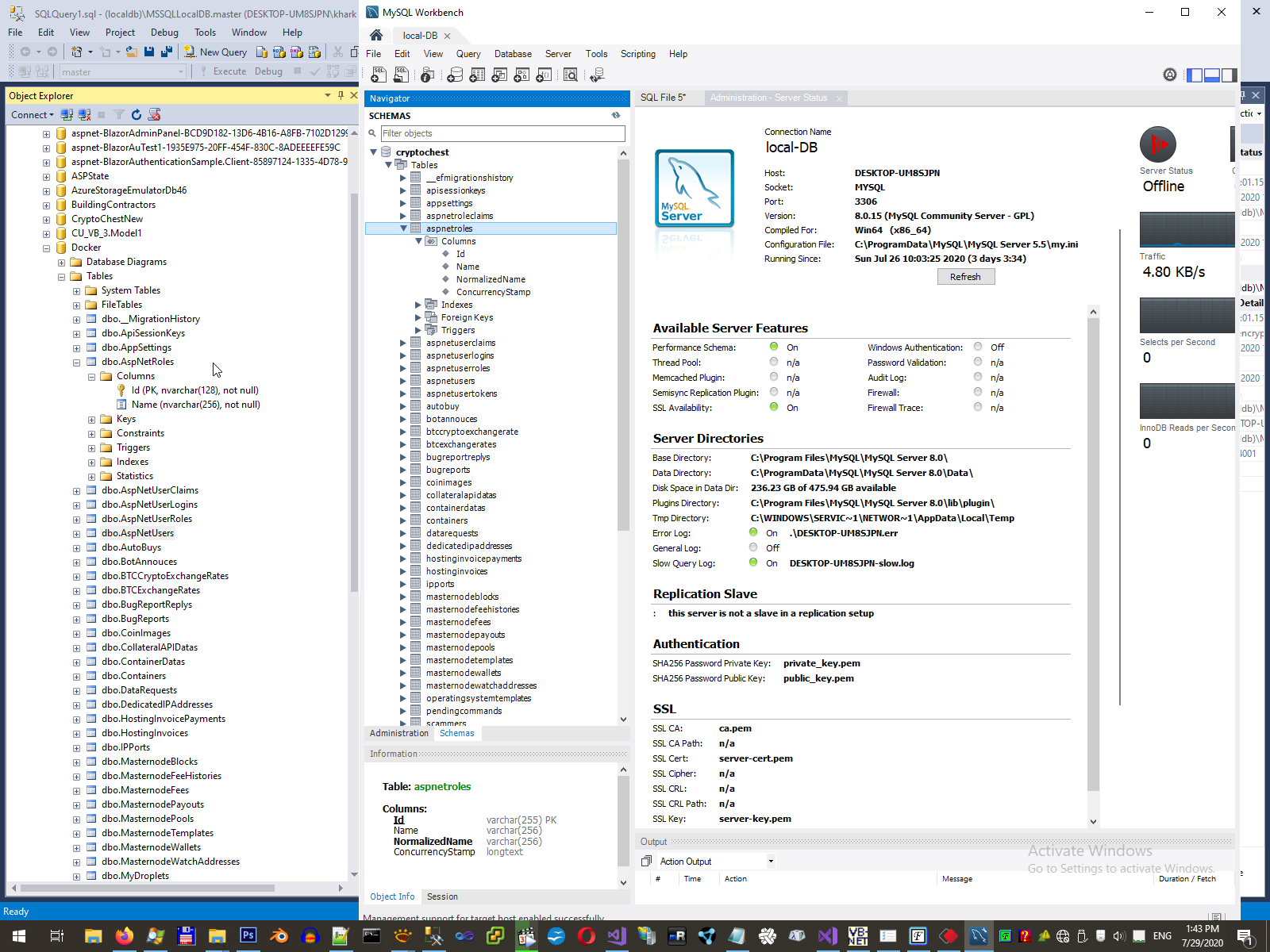1270x952 pixels.
Task: Select the Object Info tab
Action: 392,896
